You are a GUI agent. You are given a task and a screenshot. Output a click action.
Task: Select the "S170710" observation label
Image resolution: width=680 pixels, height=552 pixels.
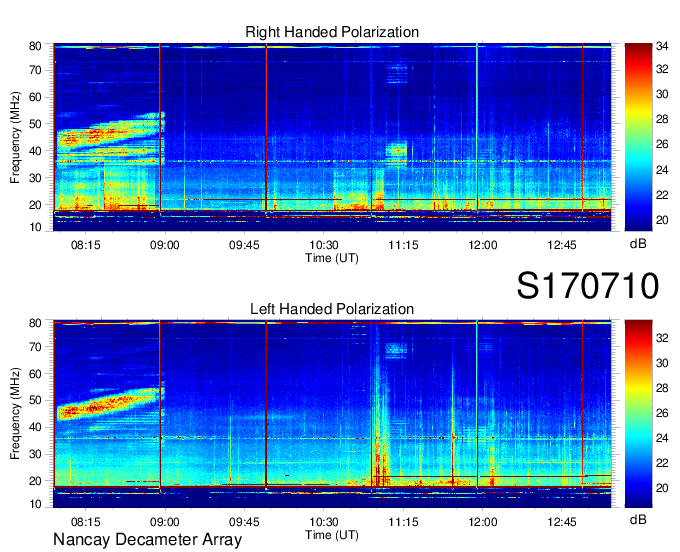click(588, 286)
